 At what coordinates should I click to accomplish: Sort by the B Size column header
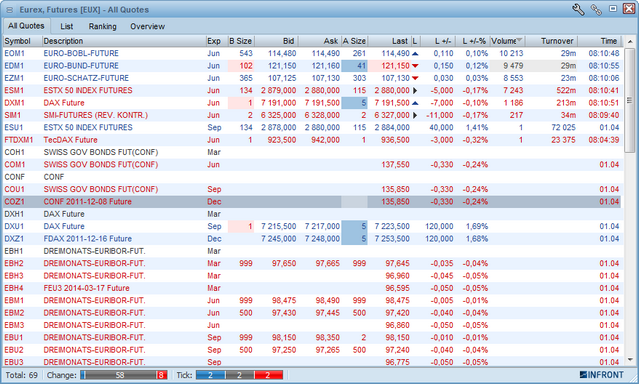click(240, 41)
